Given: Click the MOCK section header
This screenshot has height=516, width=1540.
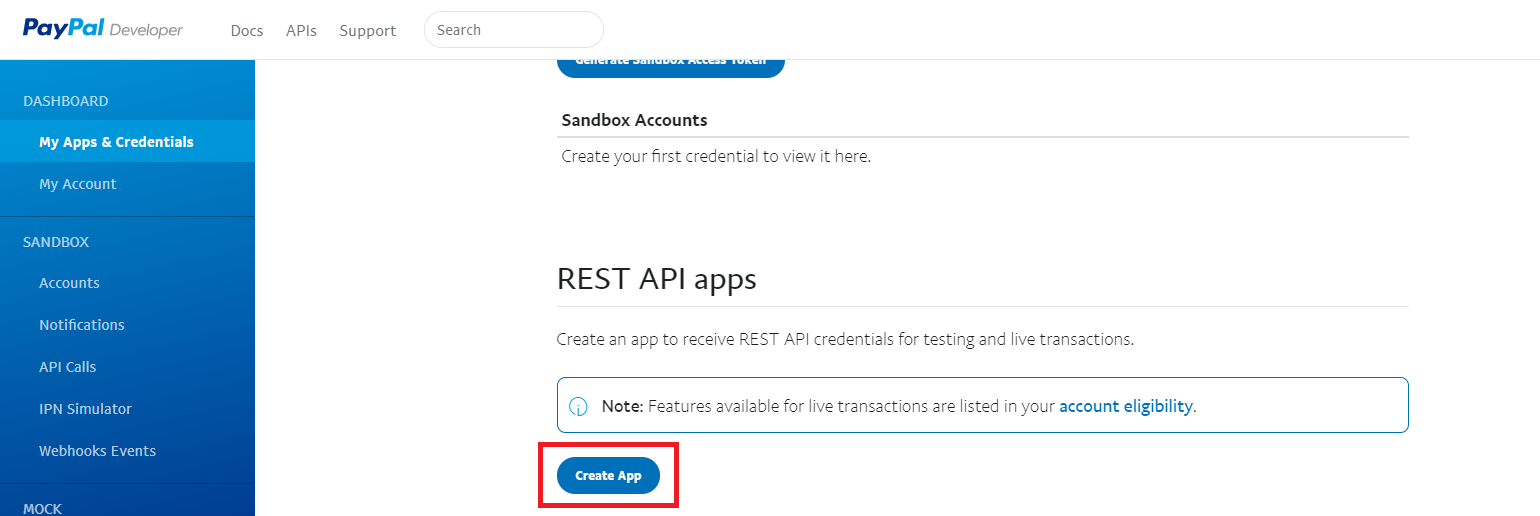Looking at the screenshot, I should [42, 509].
